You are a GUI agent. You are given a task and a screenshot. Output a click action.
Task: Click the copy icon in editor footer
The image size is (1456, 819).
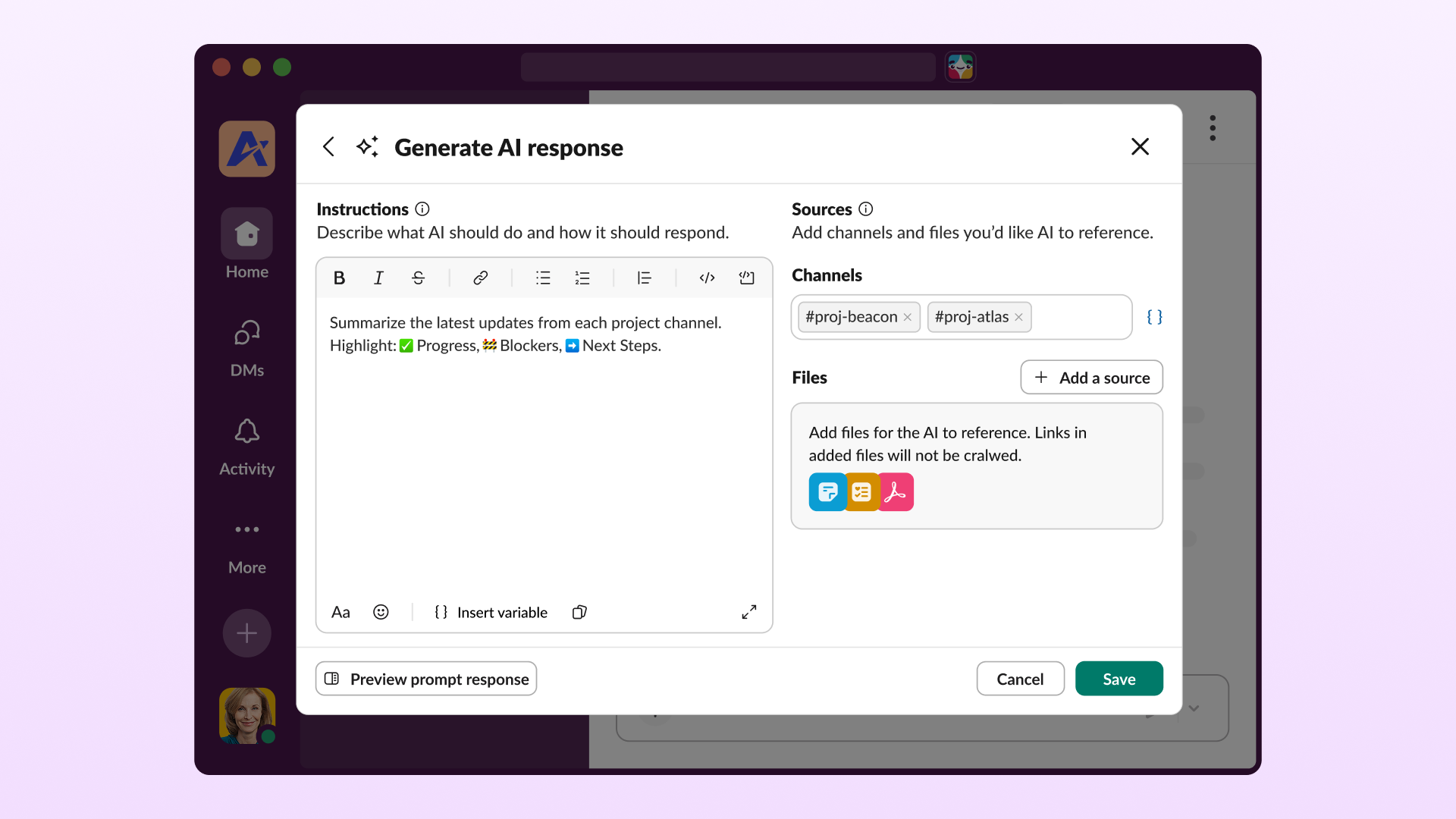click(x=579, y=612)
